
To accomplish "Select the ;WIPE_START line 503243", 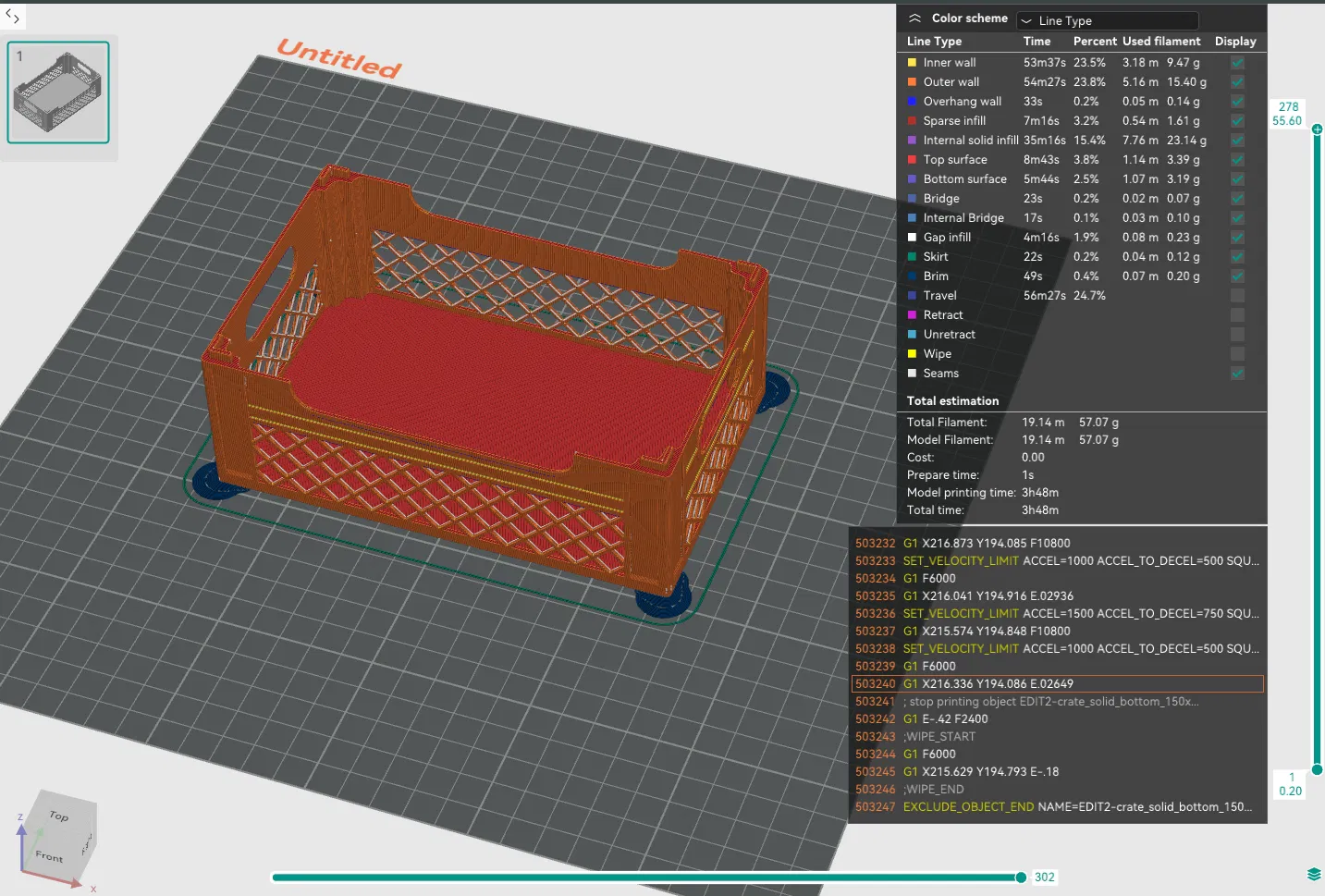I will (1058, 737).
